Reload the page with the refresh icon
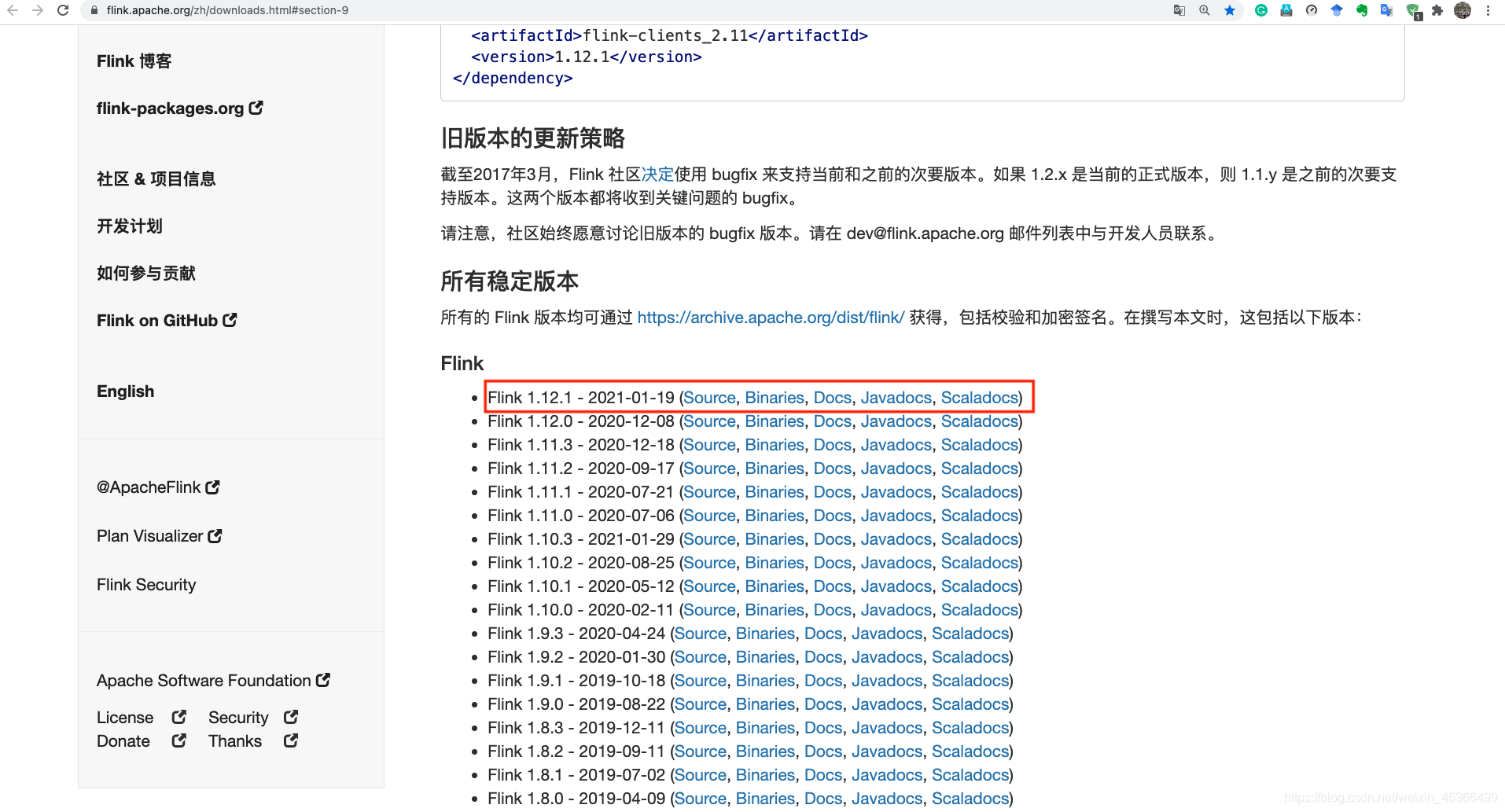This screenshot has width=1505, height=812. tap(63, 10)
